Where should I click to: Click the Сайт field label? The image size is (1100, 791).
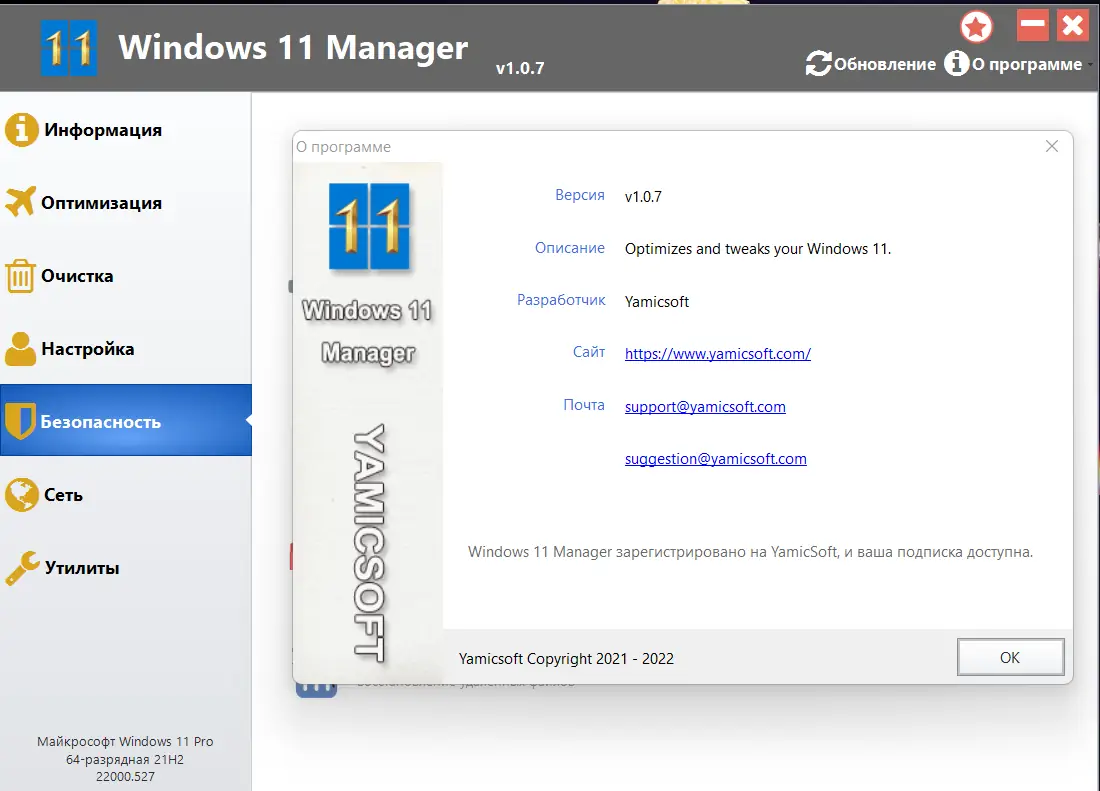coord(589,352)
